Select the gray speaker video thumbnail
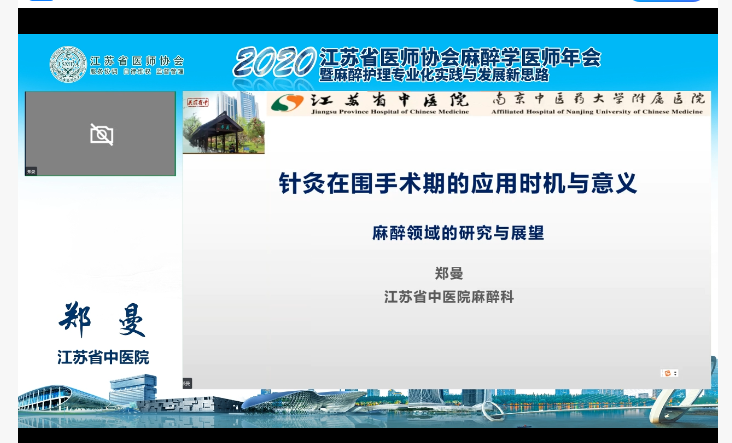The height and width of the screenshot is (443, 732). (x=100, y=133)
